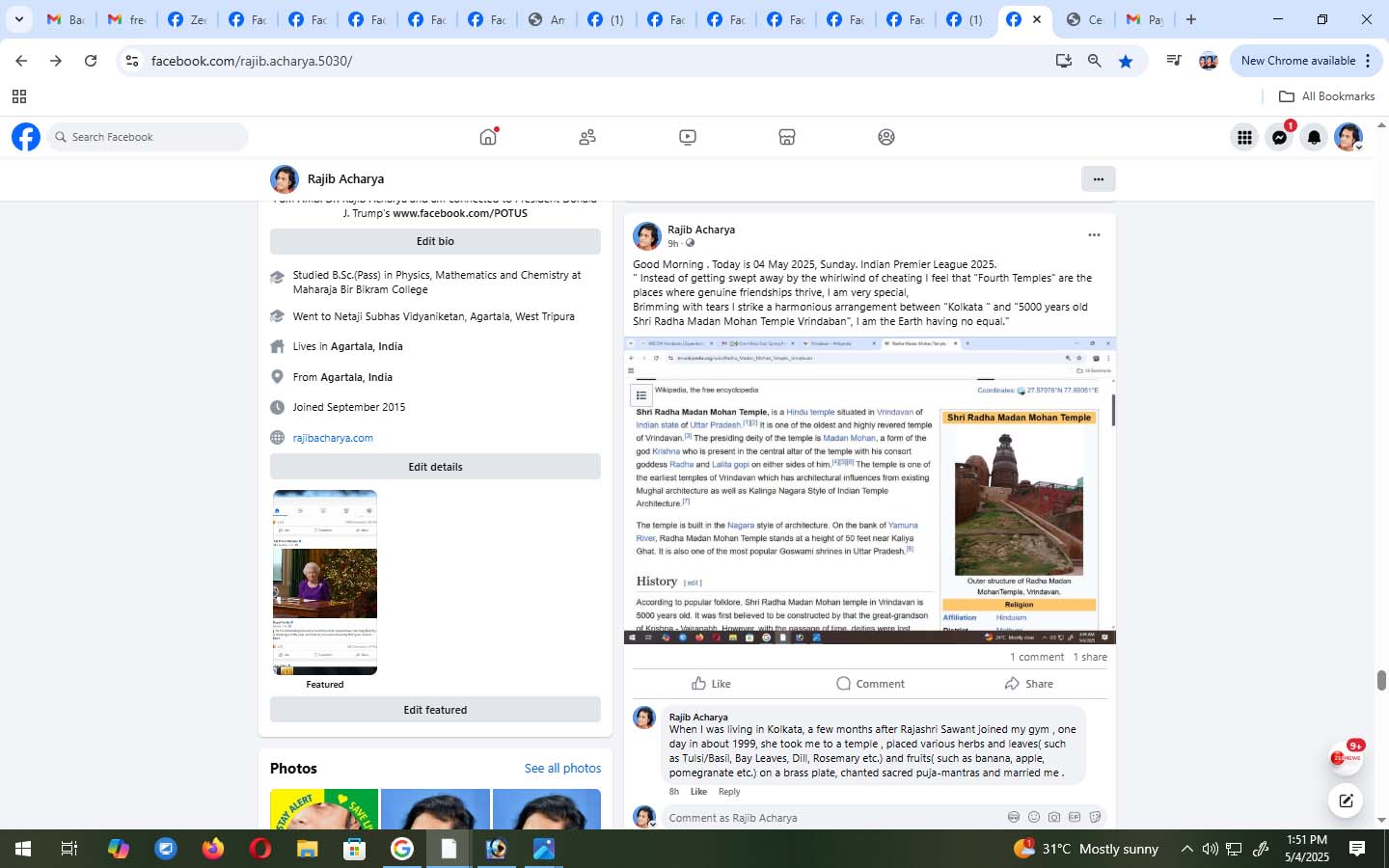Viewport: 1389px width, 868px height.
Task: Open the first photo in Photos section
Action: coord(324,809)
